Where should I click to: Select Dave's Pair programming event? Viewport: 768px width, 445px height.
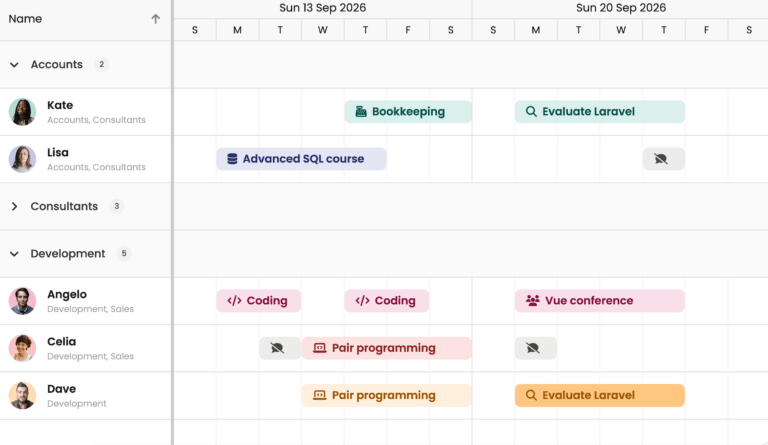tap(386, 395)
